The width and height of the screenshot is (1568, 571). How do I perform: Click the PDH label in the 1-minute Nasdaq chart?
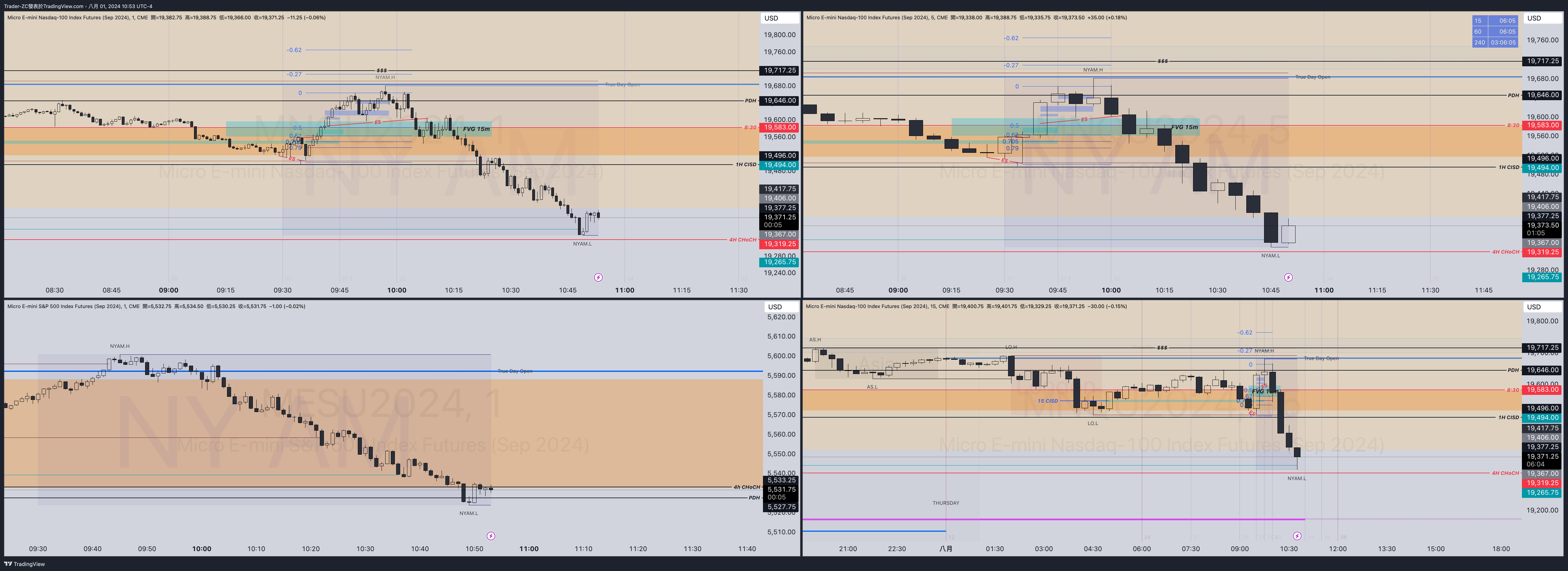pyautogui.click(x=751, y=101)
